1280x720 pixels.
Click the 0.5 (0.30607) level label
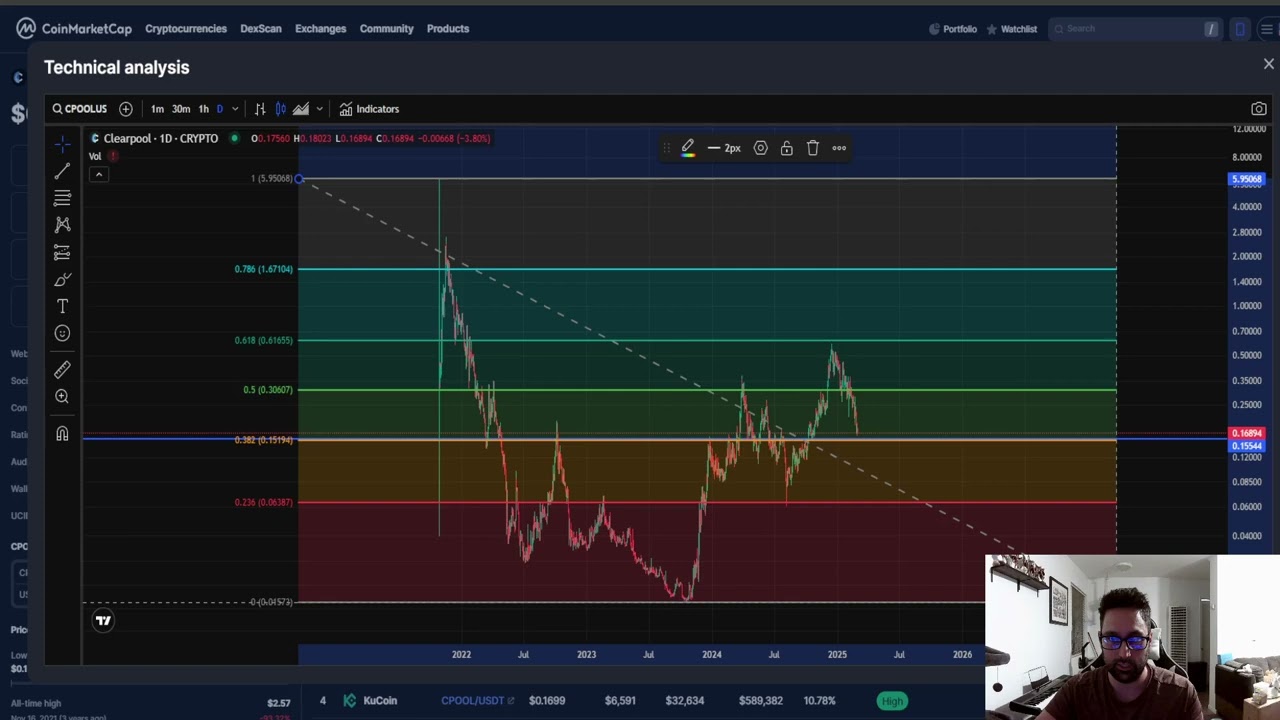pyautogui.click(x=268, y=390)
